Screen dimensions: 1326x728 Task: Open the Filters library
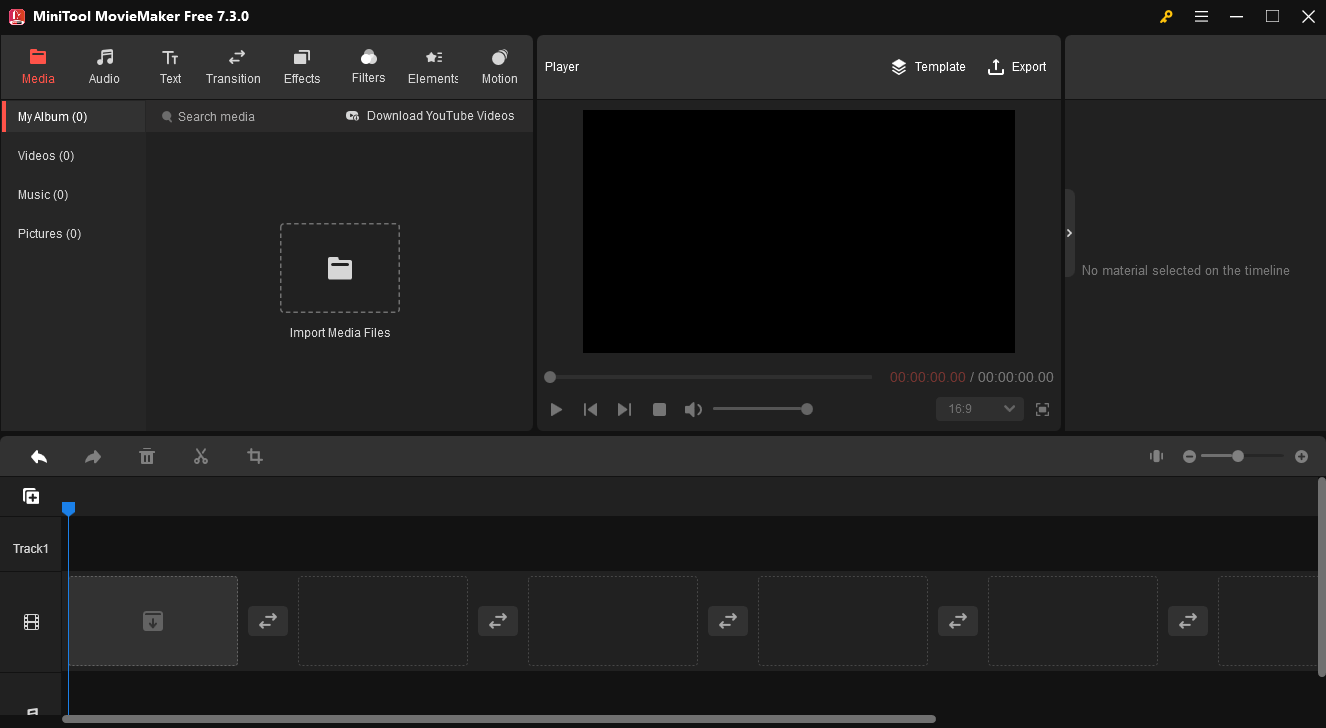[368, 66]
